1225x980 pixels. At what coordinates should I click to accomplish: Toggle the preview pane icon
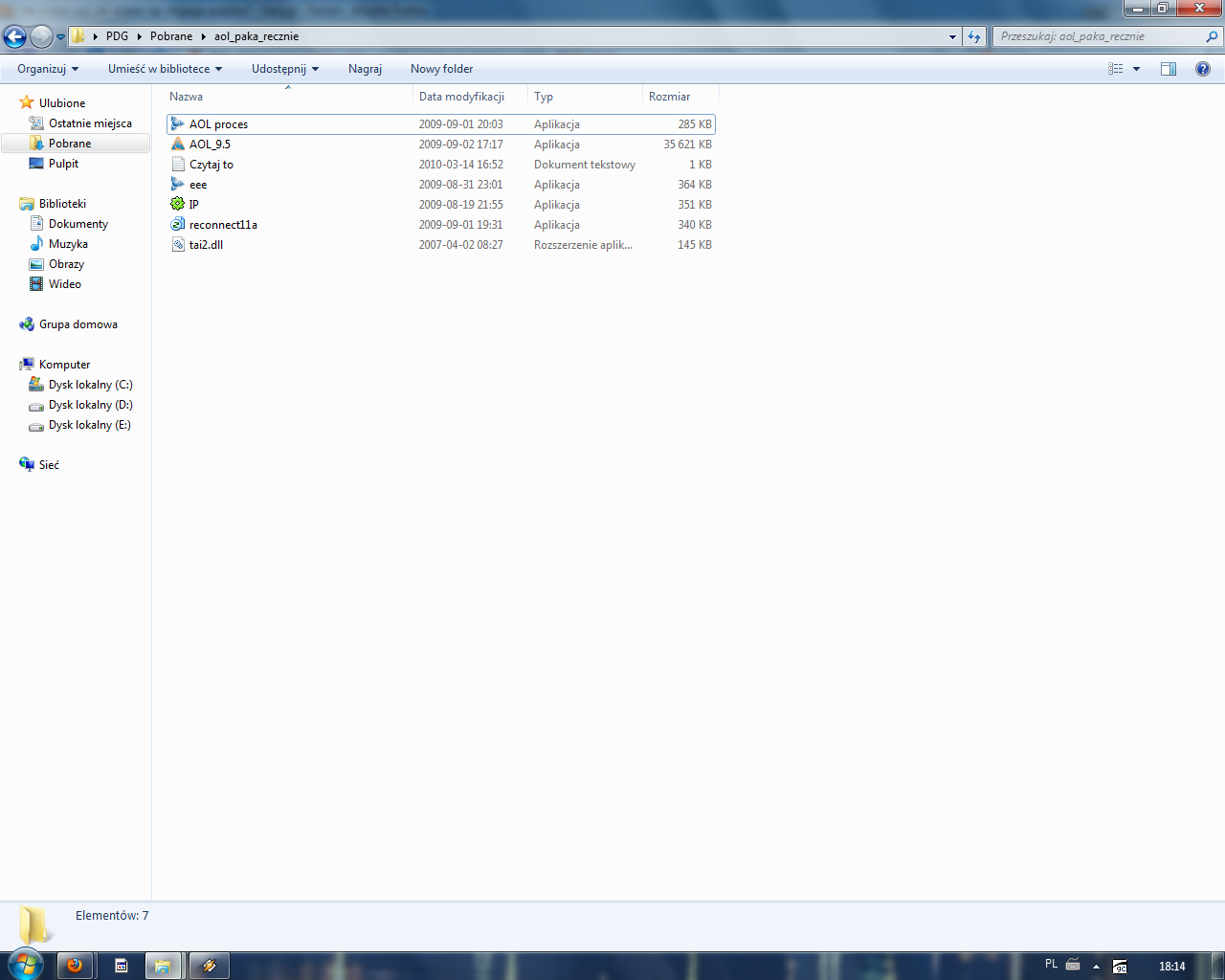[x=1169, y=69]
